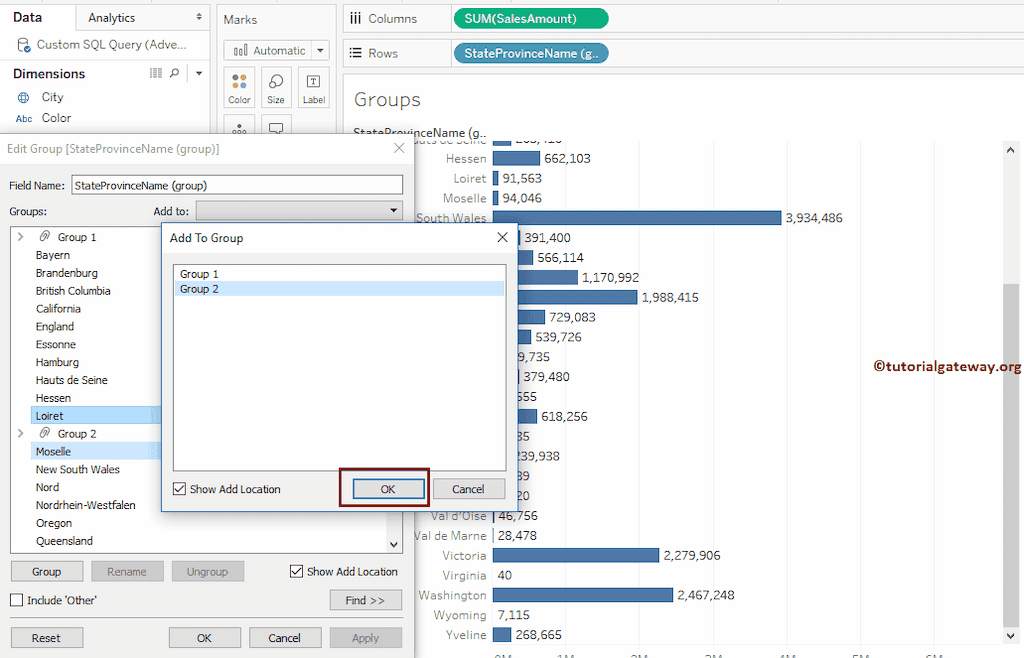1024x658 pixels.
Task: Enable the Include 'Other' checkbox
Action: 18,600
